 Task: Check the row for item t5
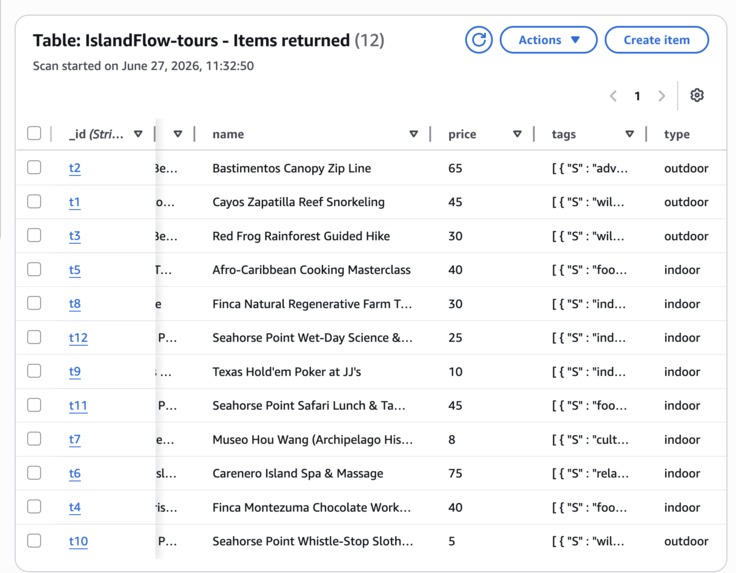(x=34, y=269)
